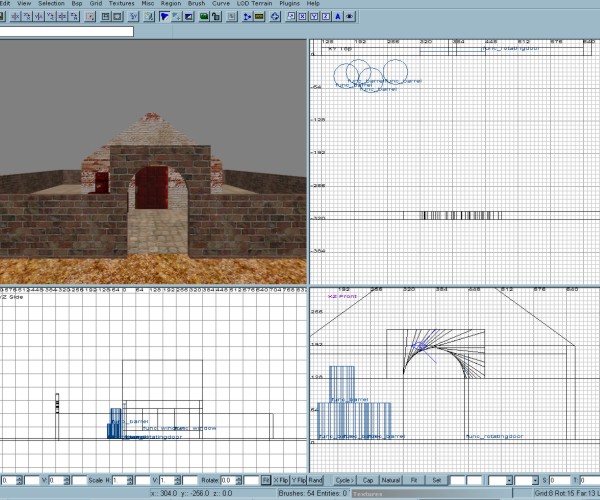The image size is (600, 500).
Task: Open the Edit menu
Action: click(5, 3)
